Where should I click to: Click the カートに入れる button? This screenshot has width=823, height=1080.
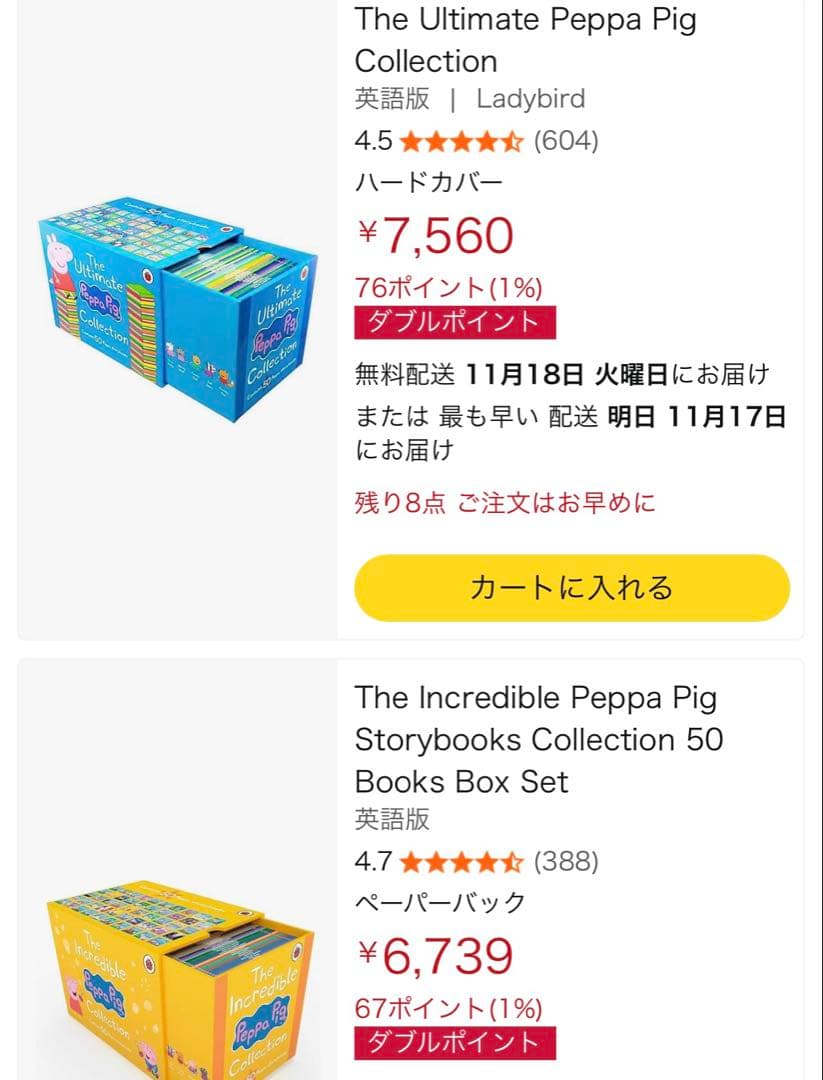coord(572,588)
